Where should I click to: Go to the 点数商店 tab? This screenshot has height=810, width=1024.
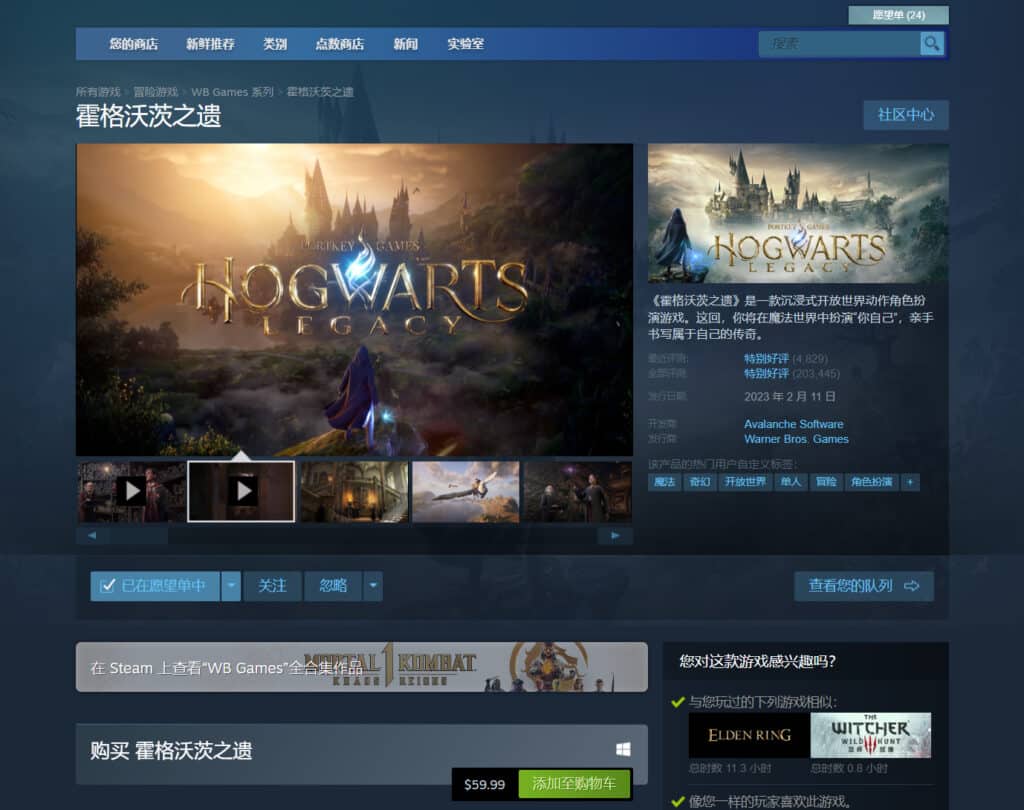[x=340, y=44]
